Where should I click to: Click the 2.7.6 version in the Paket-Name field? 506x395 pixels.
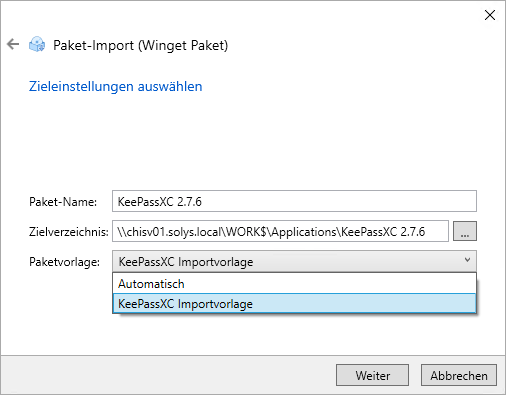point(189,202)
